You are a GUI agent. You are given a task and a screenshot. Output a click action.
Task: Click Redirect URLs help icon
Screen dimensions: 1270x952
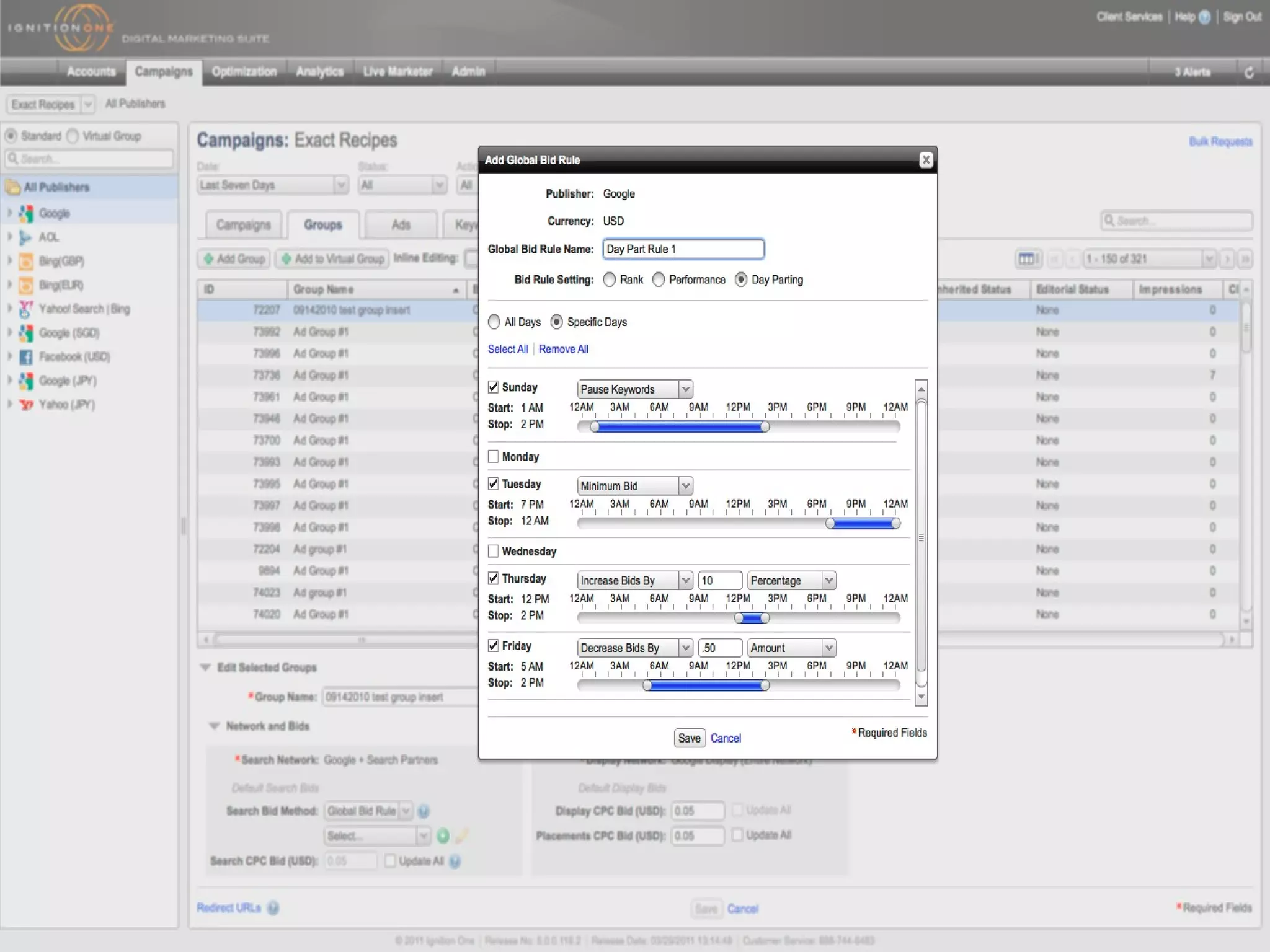[273, 908]
